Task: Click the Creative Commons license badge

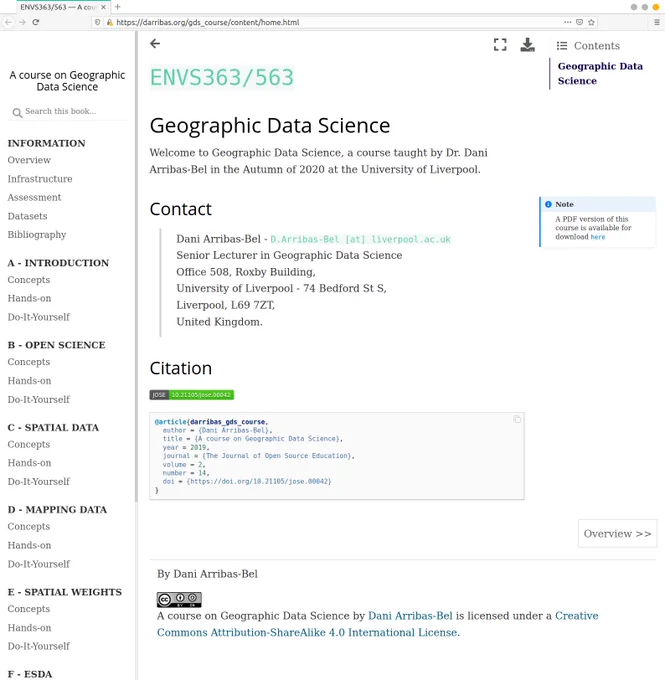Action: pos(179,599)
